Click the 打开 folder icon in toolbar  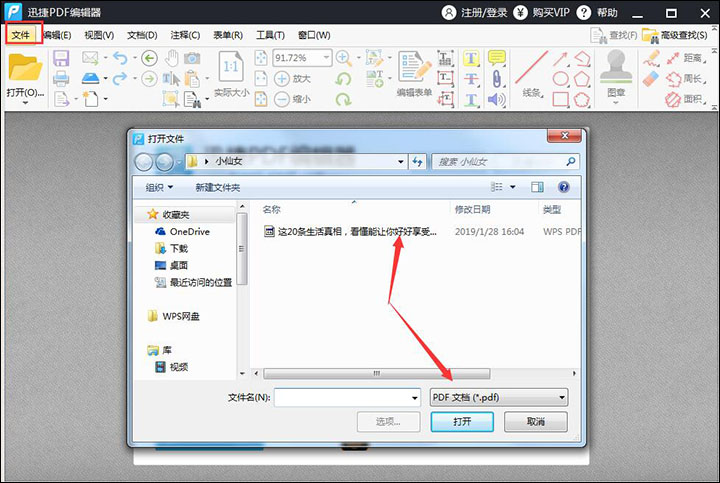tap(25, 68)
